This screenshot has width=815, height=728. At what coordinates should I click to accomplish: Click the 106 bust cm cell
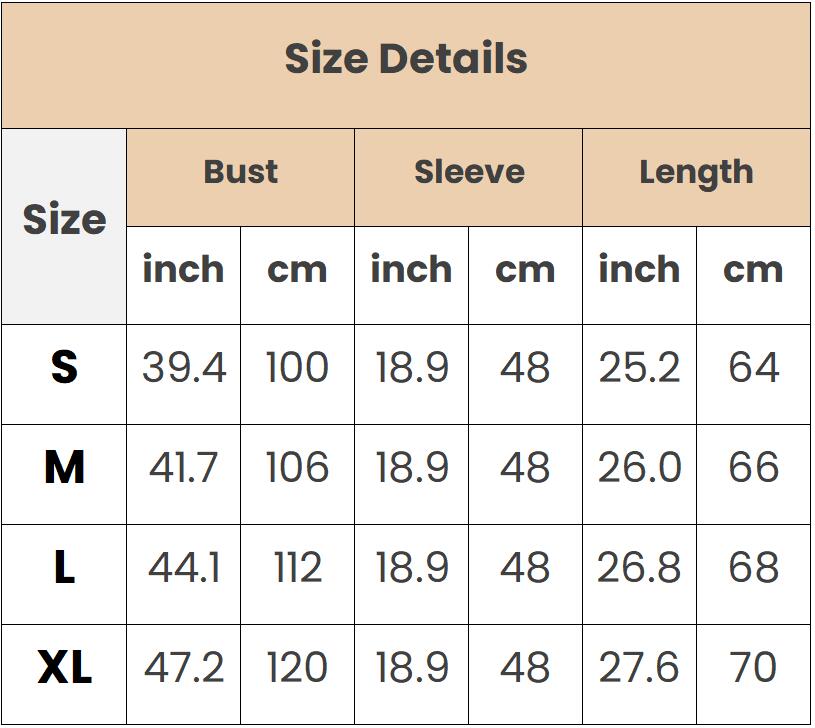click(297, 474)
